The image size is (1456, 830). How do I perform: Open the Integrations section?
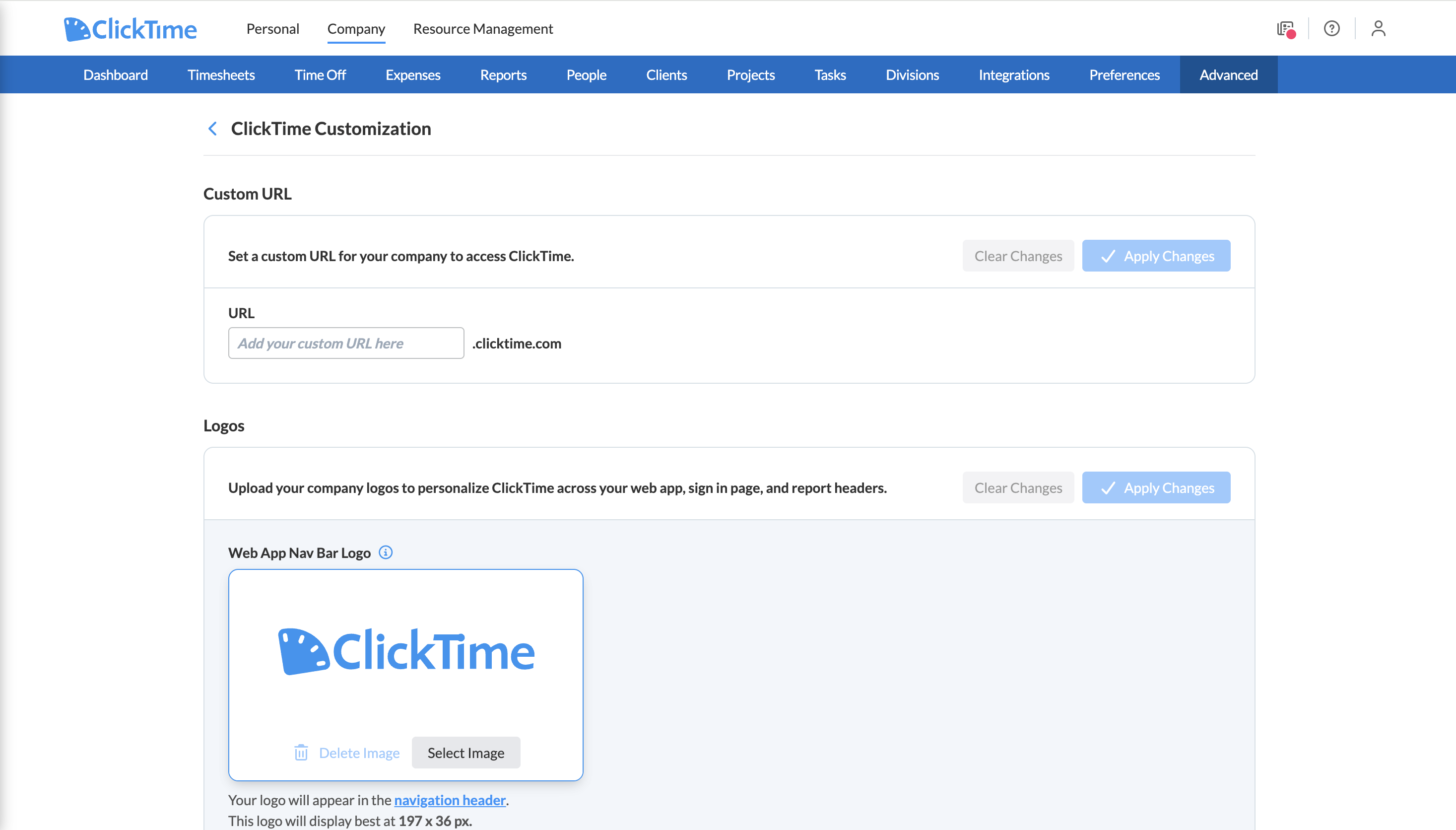(1014, 74)
